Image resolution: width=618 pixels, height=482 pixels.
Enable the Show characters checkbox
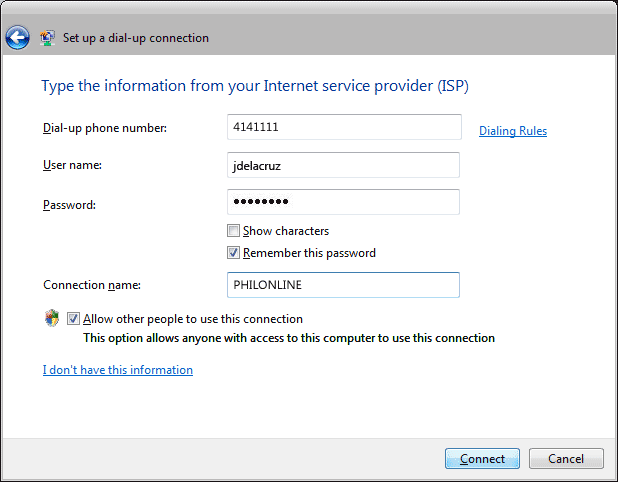[x=233, y=231]
